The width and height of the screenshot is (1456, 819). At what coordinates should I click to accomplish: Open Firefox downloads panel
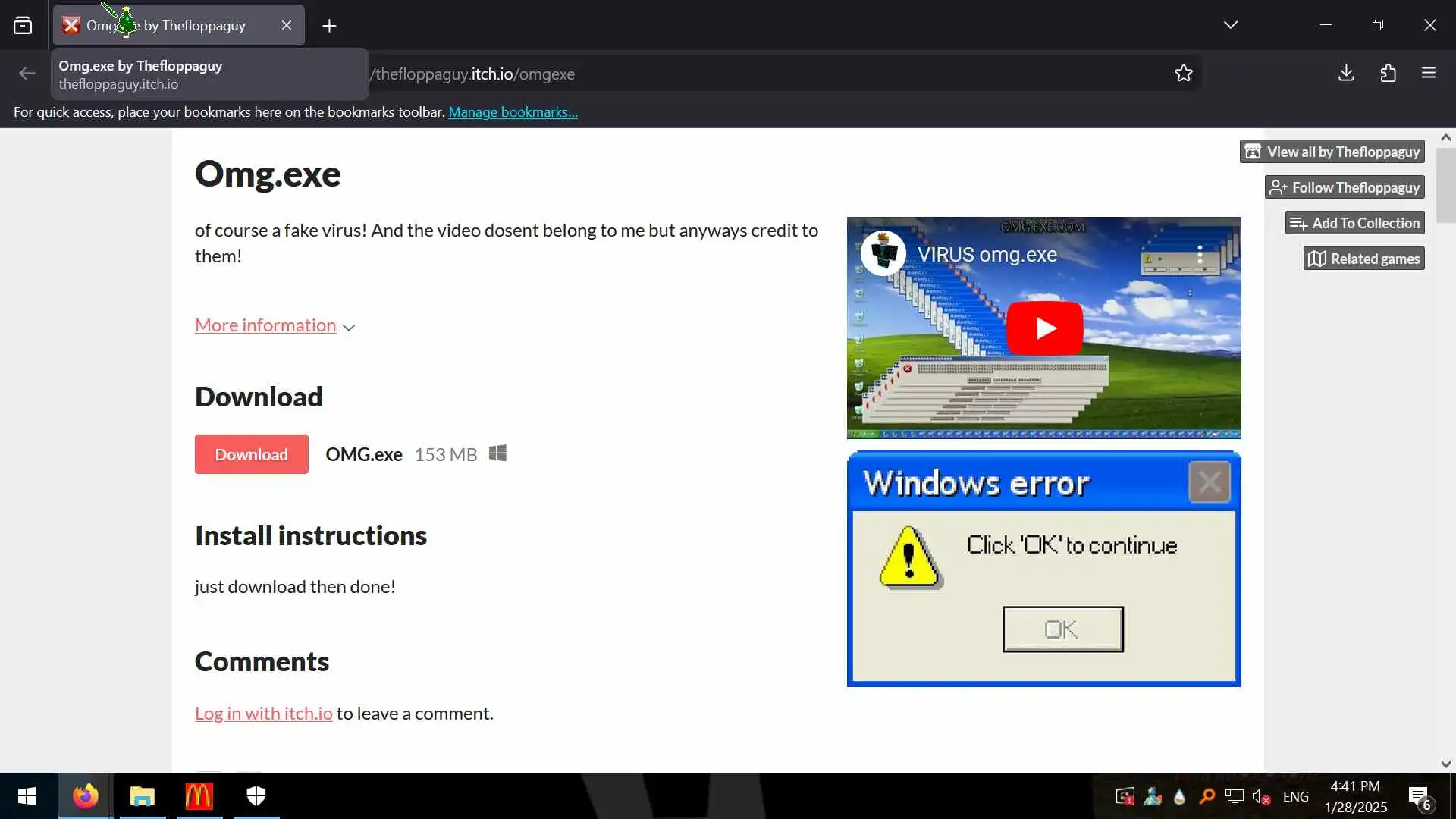(x=1346, y=74)
